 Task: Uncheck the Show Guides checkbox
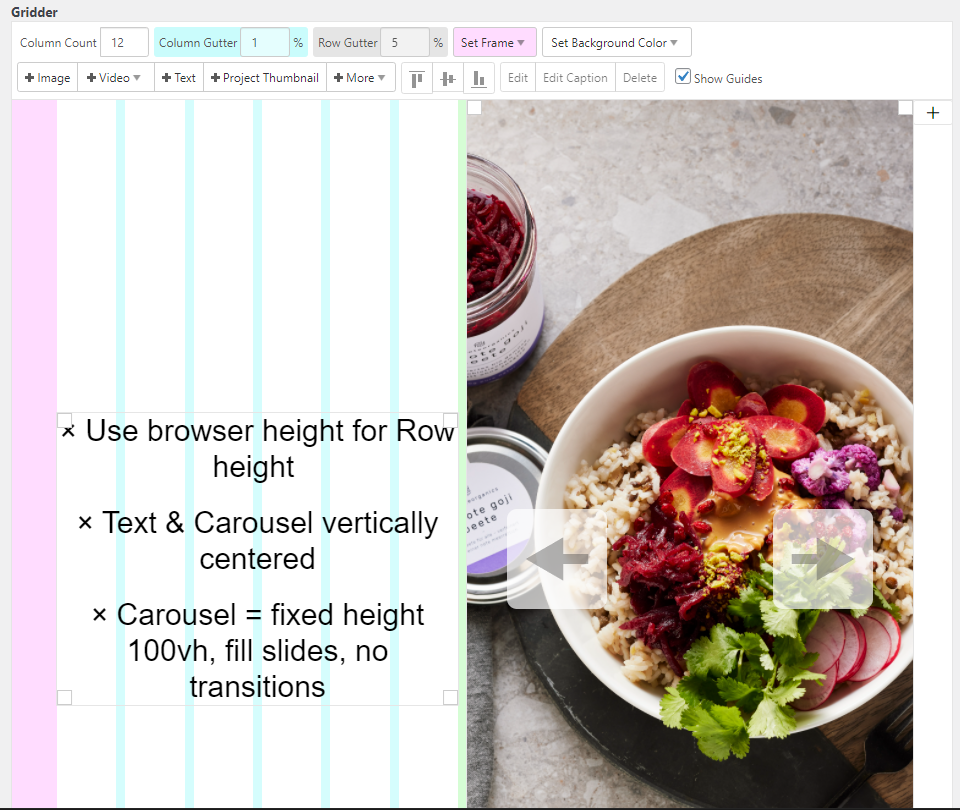pyautogui.click(x=683, y=77)
